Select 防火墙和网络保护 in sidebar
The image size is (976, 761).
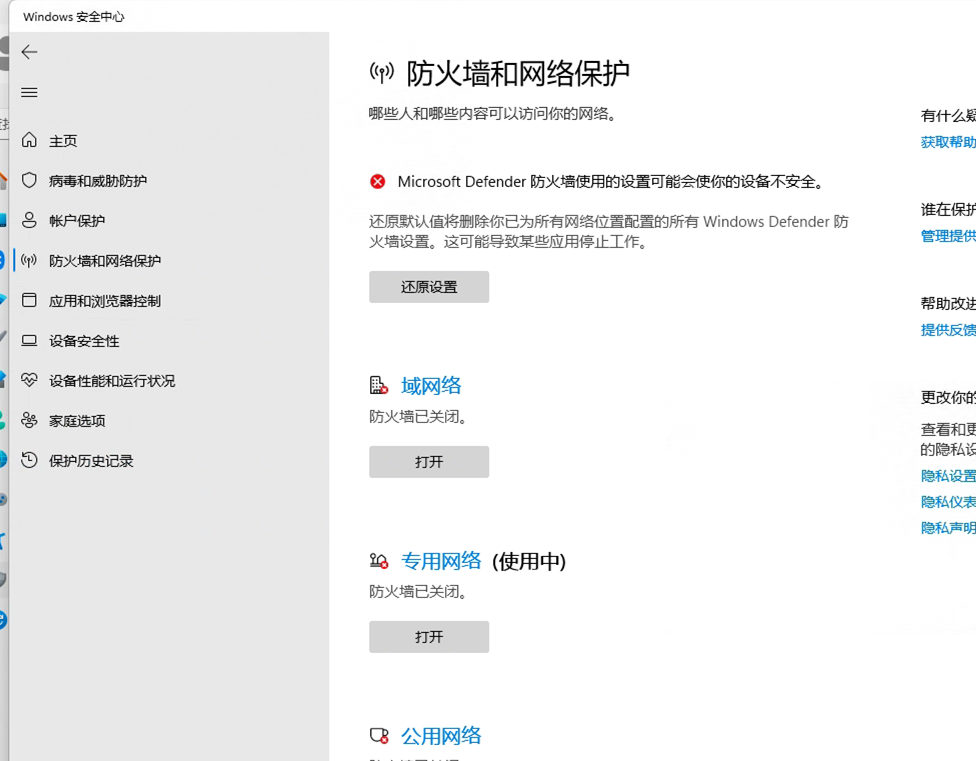point(105,261)
